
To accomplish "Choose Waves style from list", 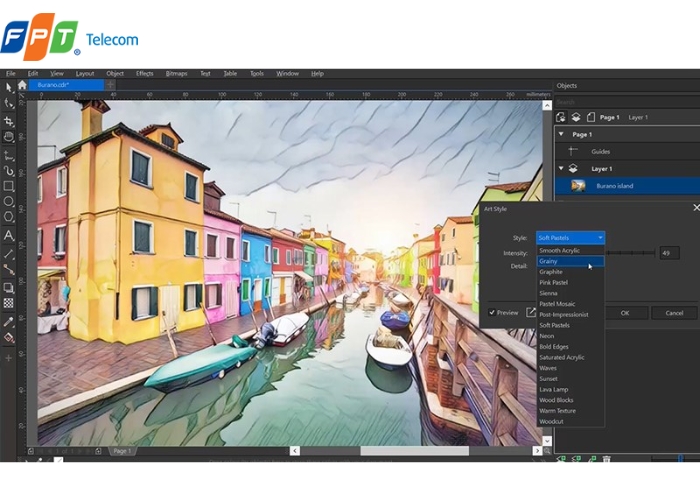I will pos(571,368).
